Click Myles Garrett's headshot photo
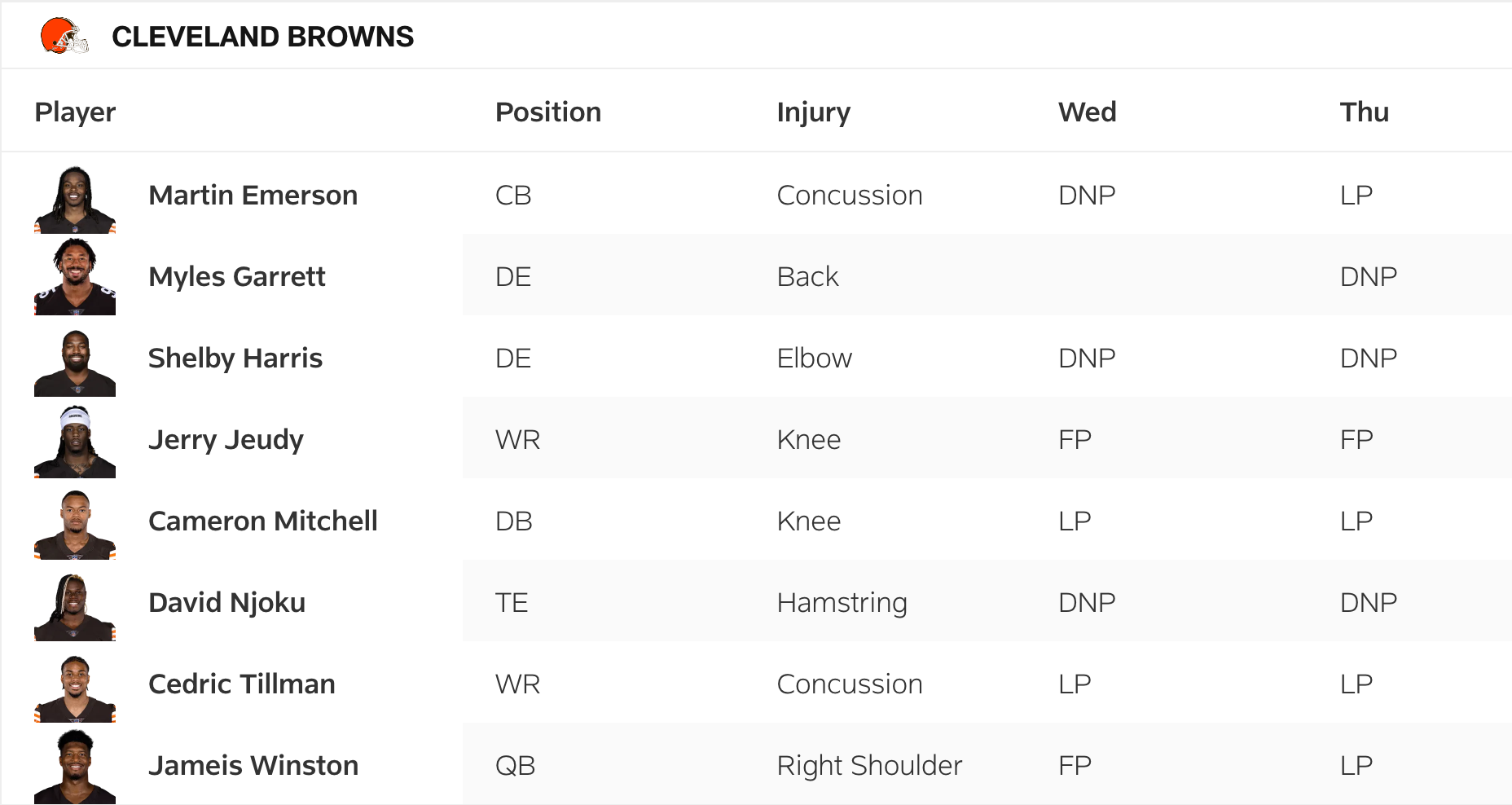Image resolution: width=1512 pixels, height=805 pixels. click(75, 277)
